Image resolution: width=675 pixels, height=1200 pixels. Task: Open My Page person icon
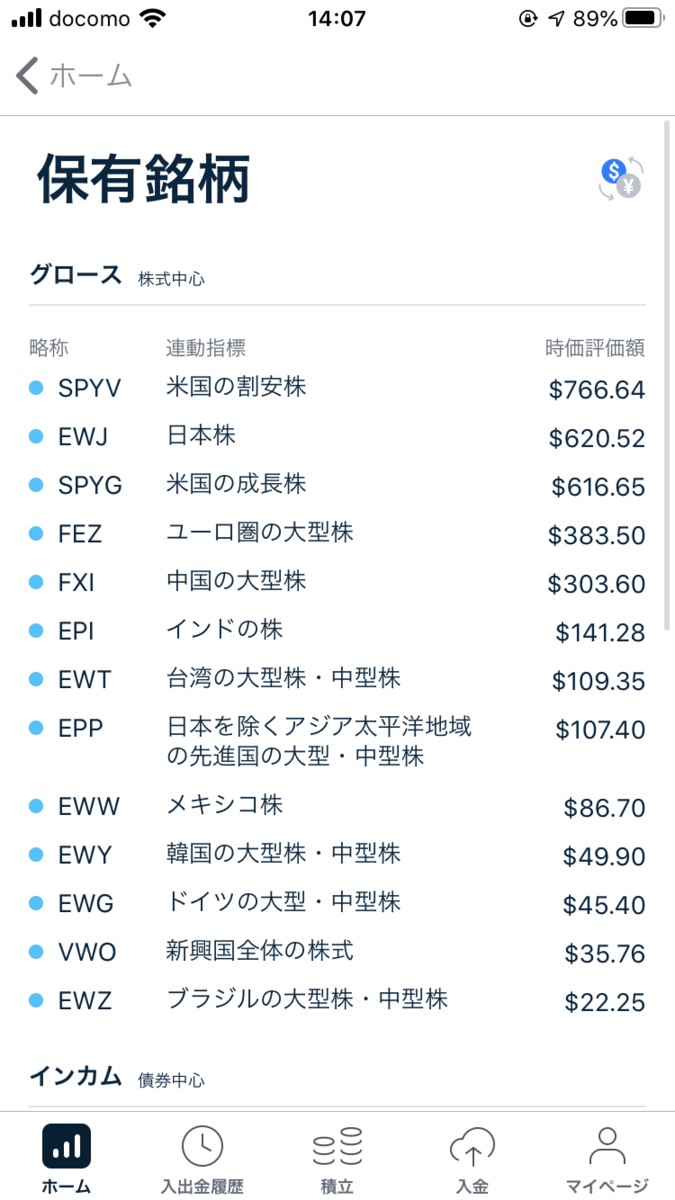pyautogui.click(x=607, y=1146)
